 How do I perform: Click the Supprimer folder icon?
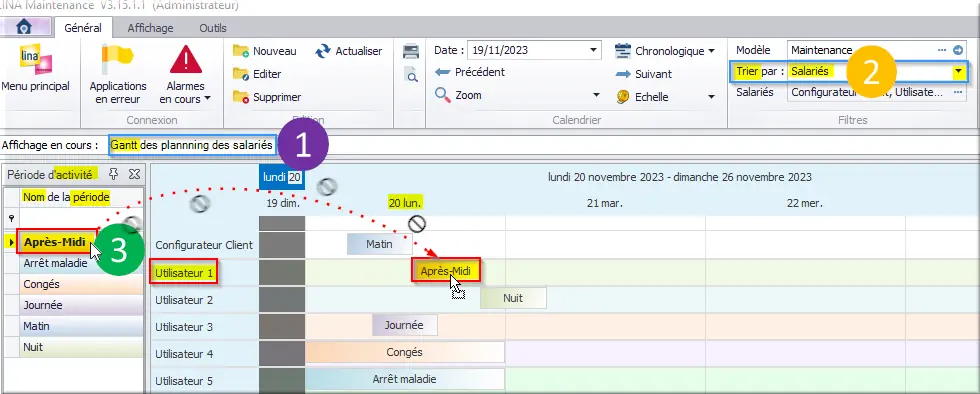(241, 97)
